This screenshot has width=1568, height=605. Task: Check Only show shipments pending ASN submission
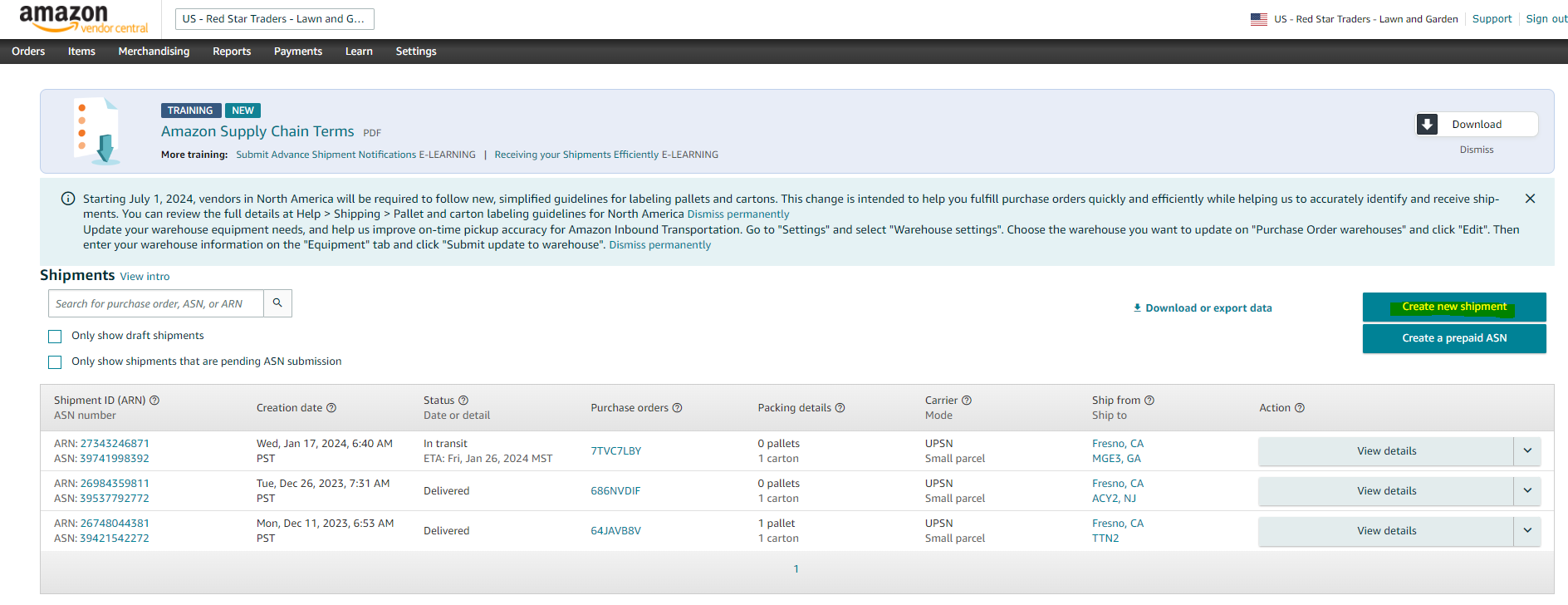tap(55, 362)
